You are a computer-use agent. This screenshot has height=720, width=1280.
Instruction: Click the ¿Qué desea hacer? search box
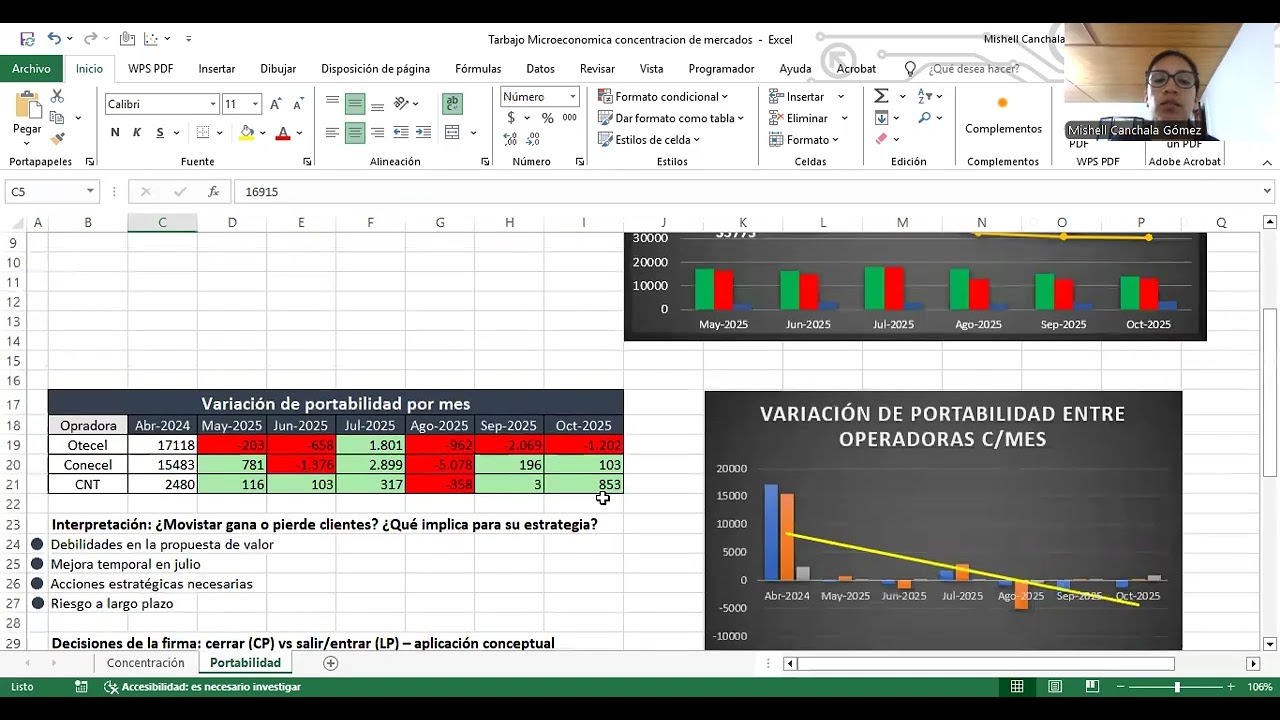974,69
